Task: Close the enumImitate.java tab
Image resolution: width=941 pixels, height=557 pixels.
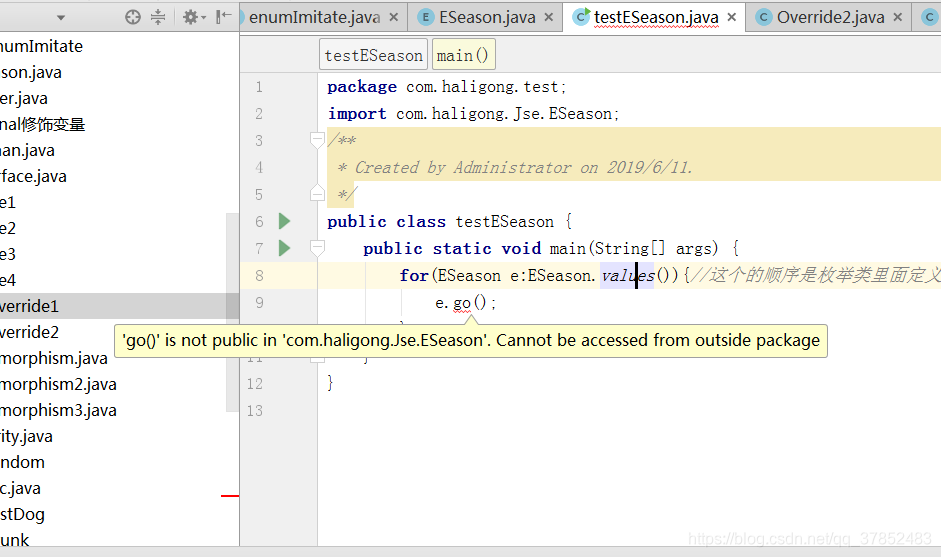Action: point(394,17)
